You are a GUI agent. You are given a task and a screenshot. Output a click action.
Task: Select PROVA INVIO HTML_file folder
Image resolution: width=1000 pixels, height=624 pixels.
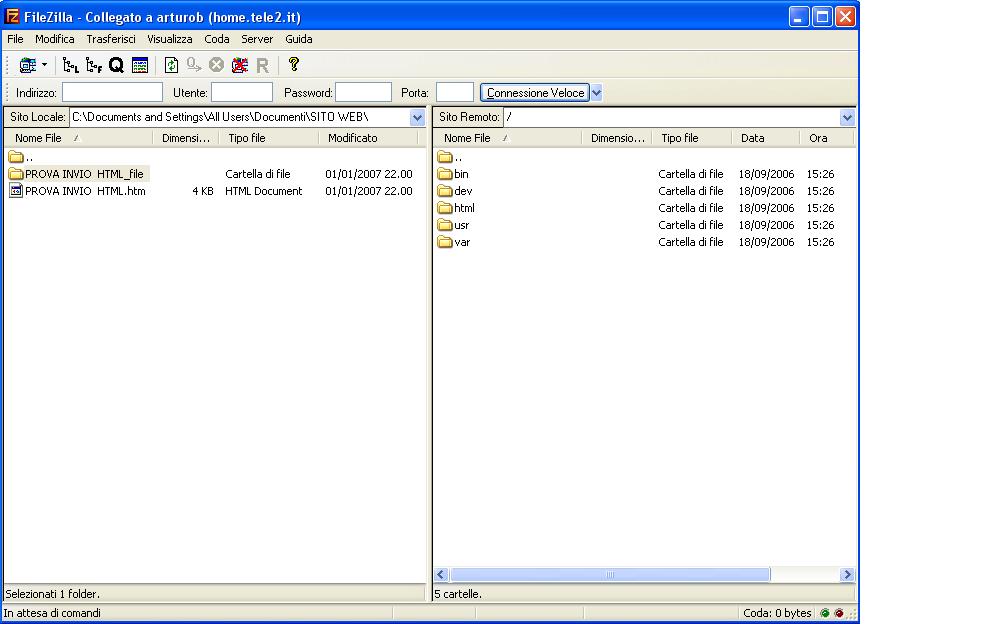[79, 174]
